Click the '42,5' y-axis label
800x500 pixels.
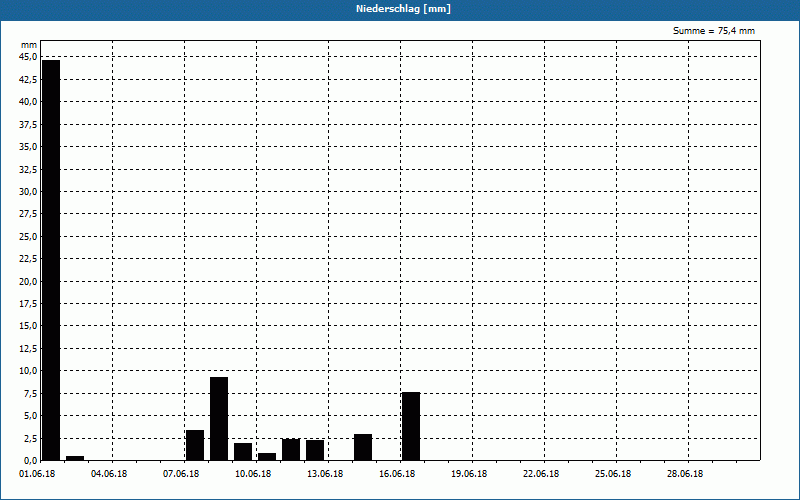pyautogui.click(x=28, y=79)
